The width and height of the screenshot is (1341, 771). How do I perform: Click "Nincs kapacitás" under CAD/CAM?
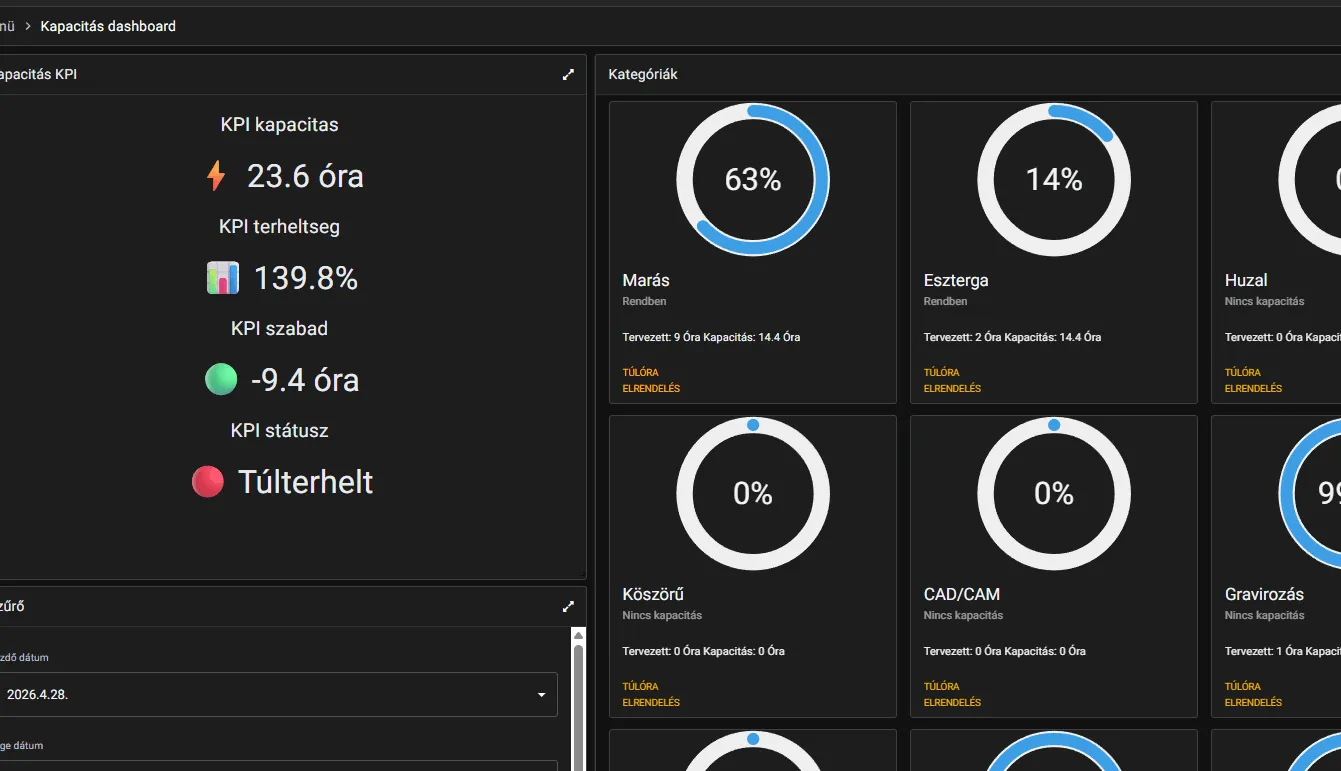click(963, 615)
